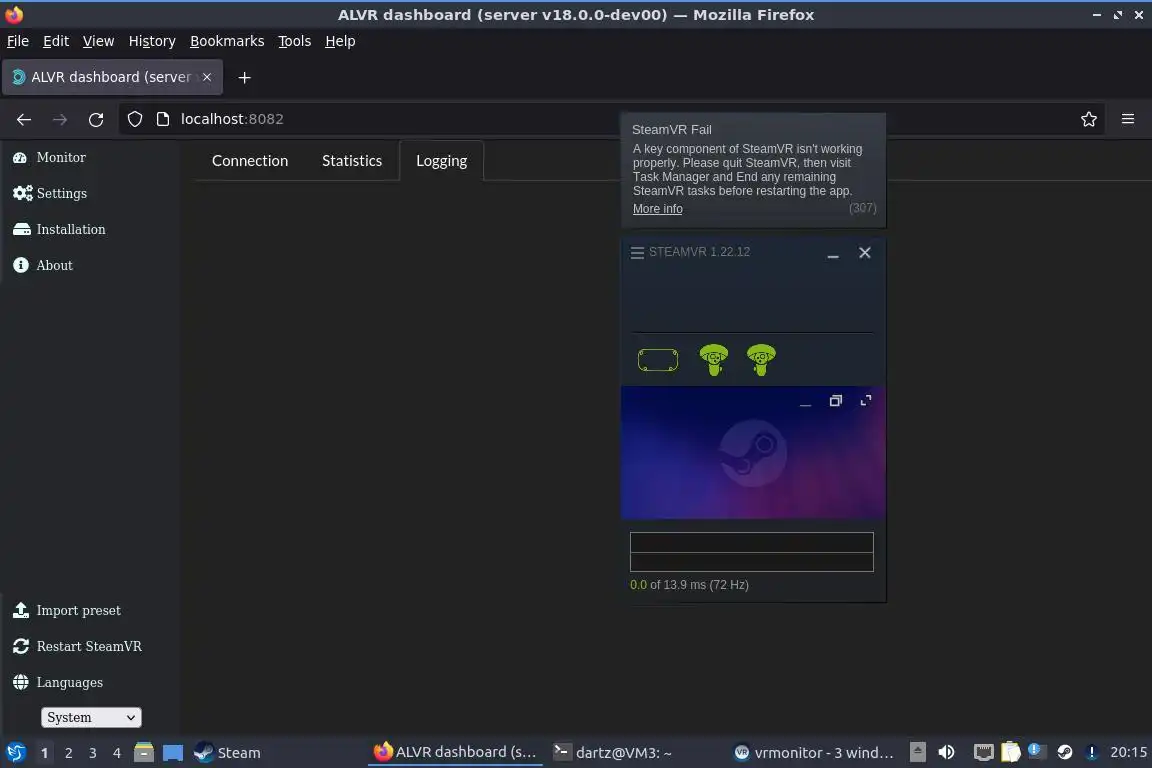Image resolution: width=1152 pixels, height=768 pixels.
Task: Click the second controller status icon in SteamVR
Action: (x=761, y=360)
